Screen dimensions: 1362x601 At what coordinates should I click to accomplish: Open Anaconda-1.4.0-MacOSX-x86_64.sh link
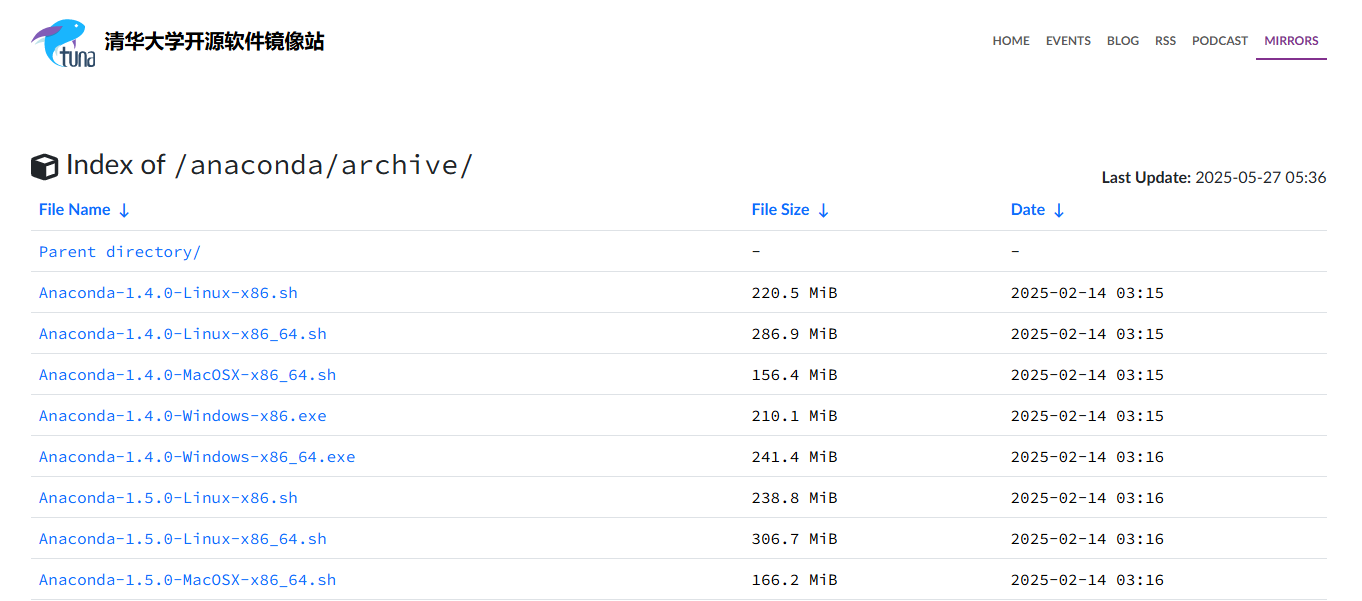tap(187, 375)
